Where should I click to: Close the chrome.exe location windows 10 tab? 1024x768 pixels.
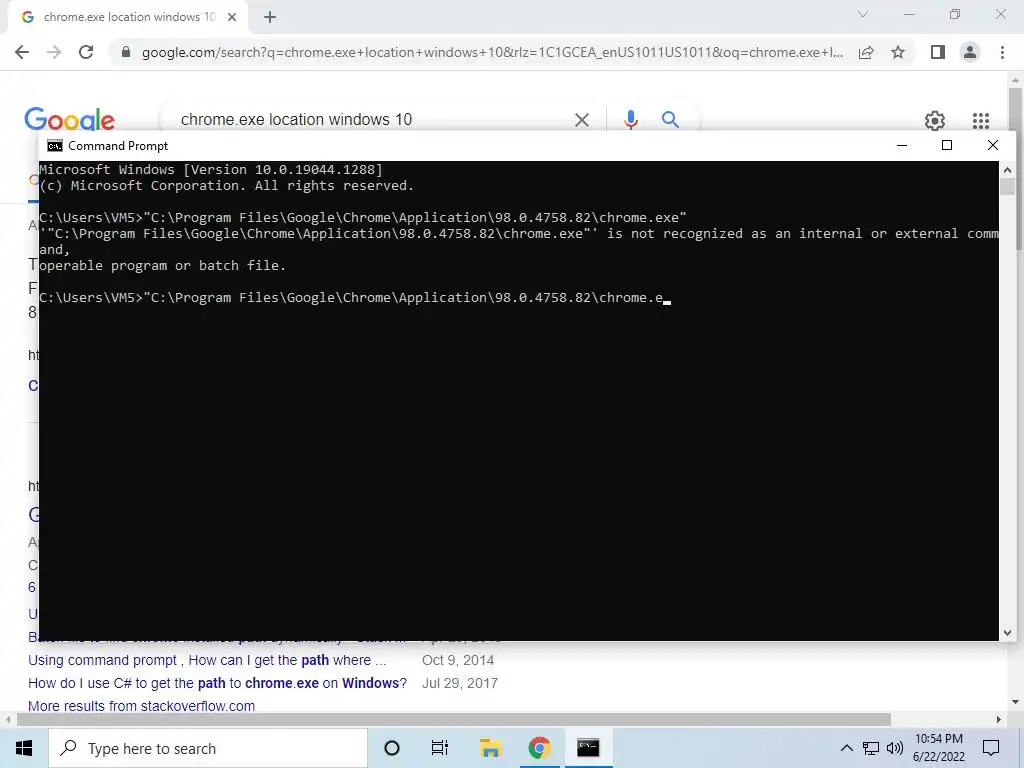232,18
